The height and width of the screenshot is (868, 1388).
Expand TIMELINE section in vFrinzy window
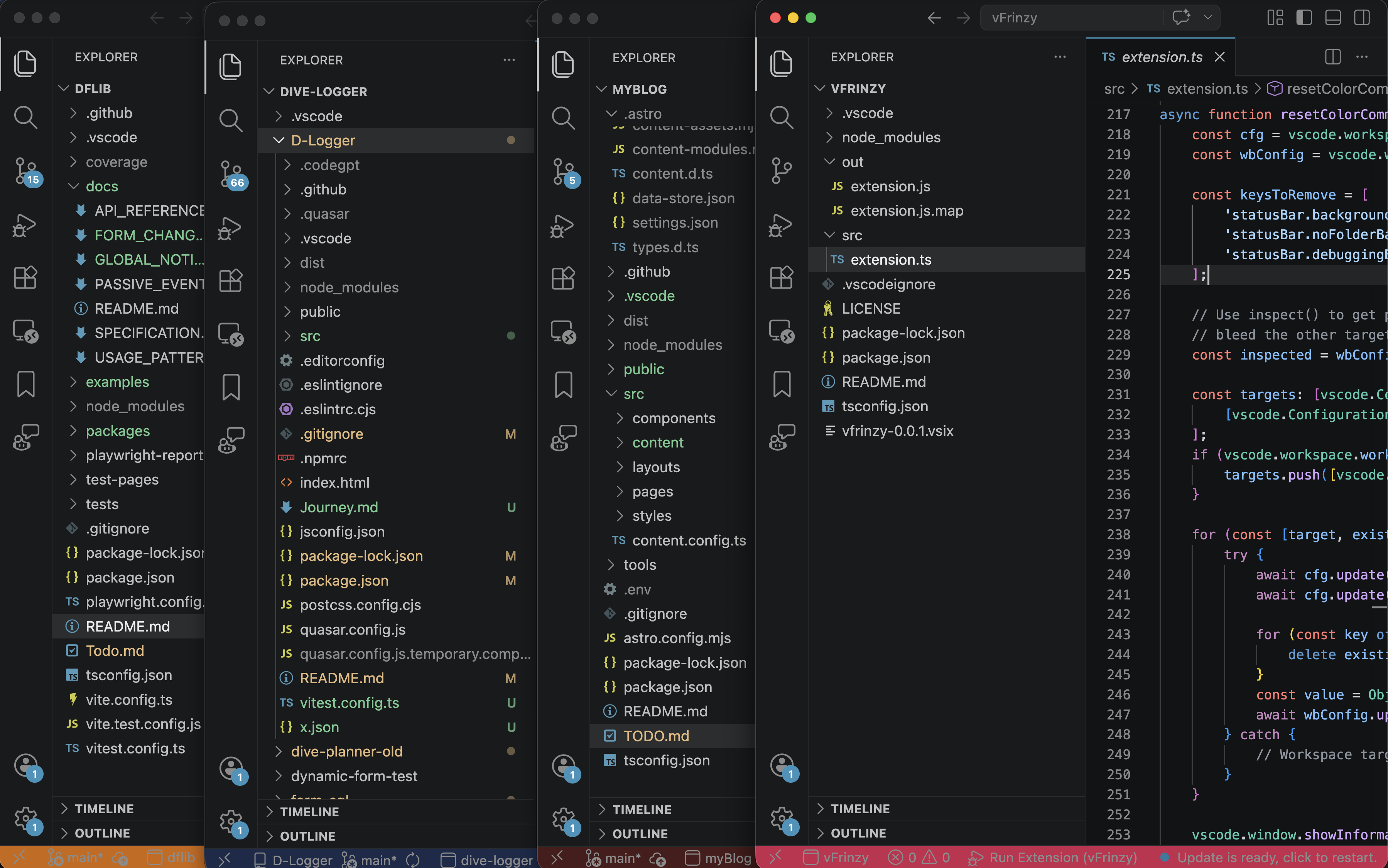pyautogui.click(x=947, y=808)
